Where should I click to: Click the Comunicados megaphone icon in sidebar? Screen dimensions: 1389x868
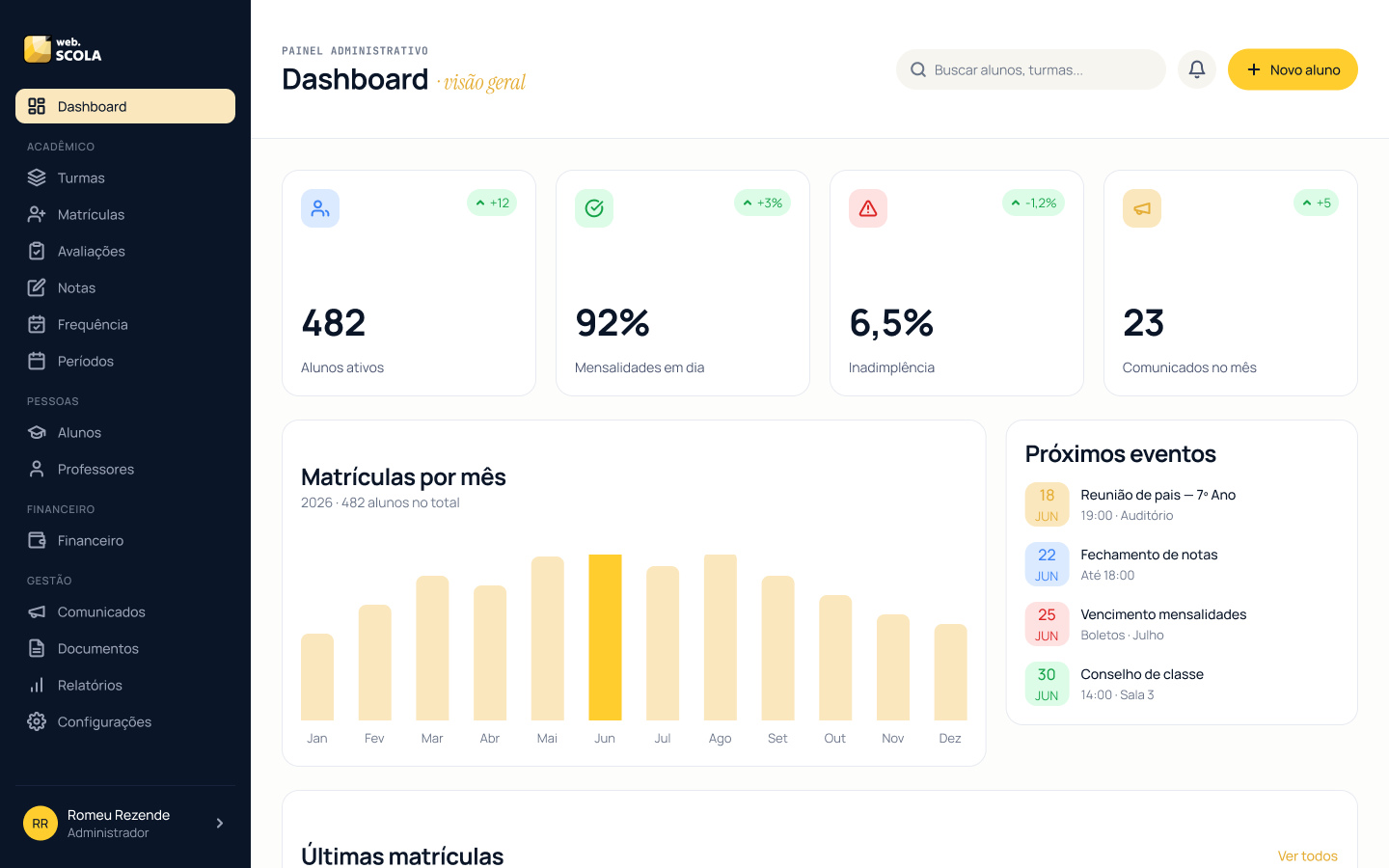point(37,611)
